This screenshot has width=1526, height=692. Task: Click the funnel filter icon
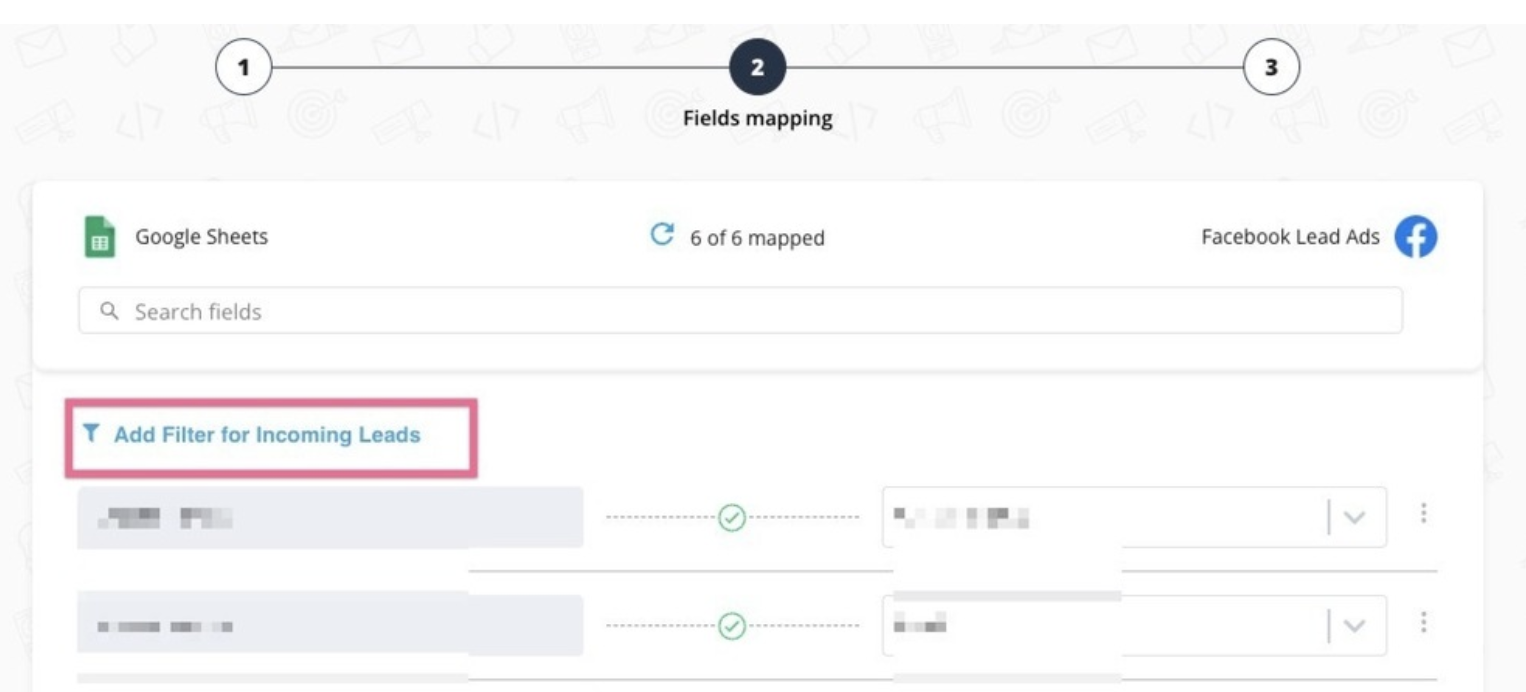click(91, 433)
